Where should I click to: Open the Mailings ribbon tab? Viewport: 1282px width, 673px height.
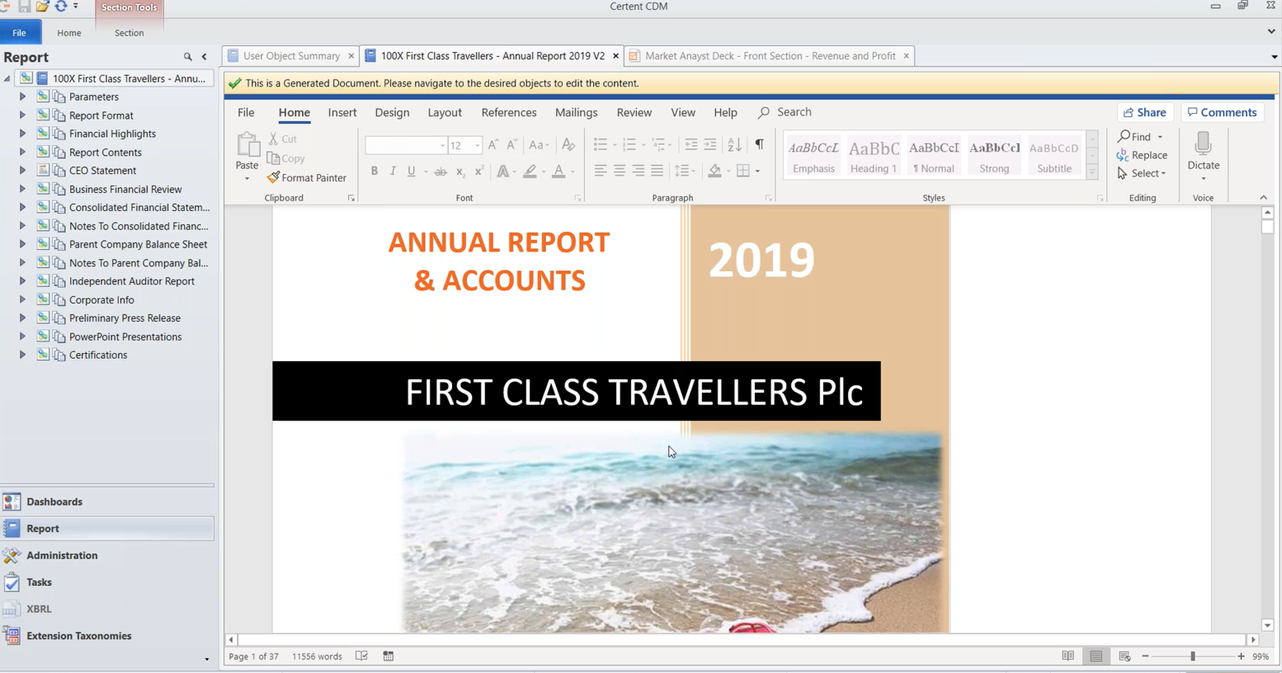pos(576,113)
